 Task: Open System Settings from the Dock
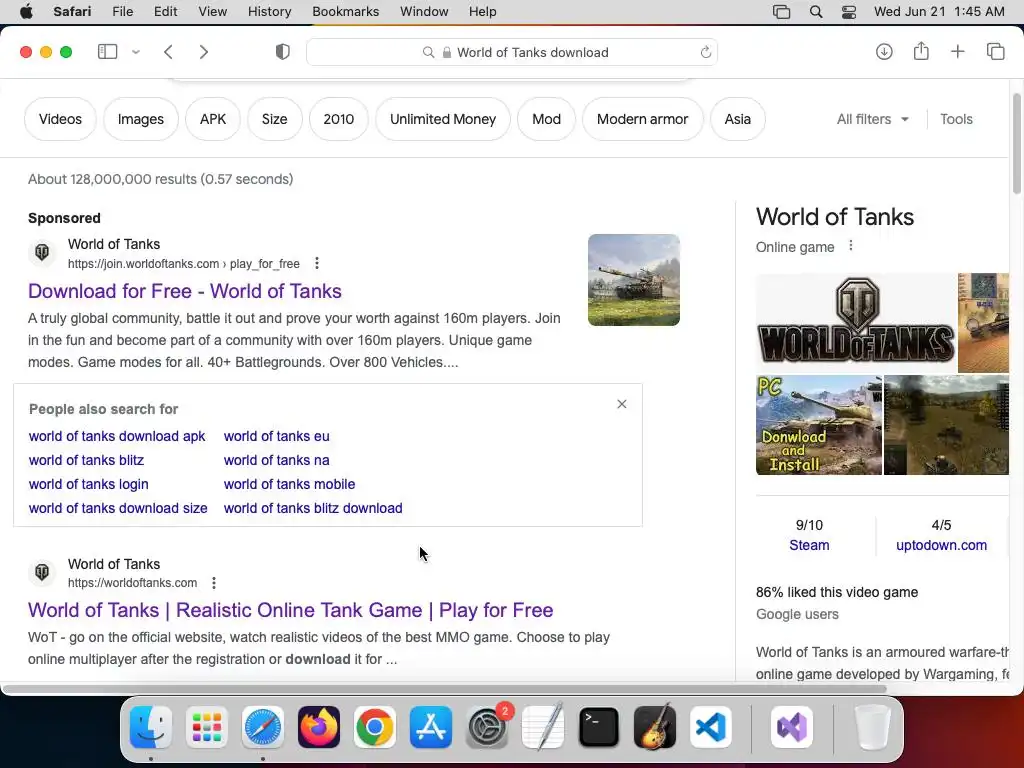click(x=487, y=727)
